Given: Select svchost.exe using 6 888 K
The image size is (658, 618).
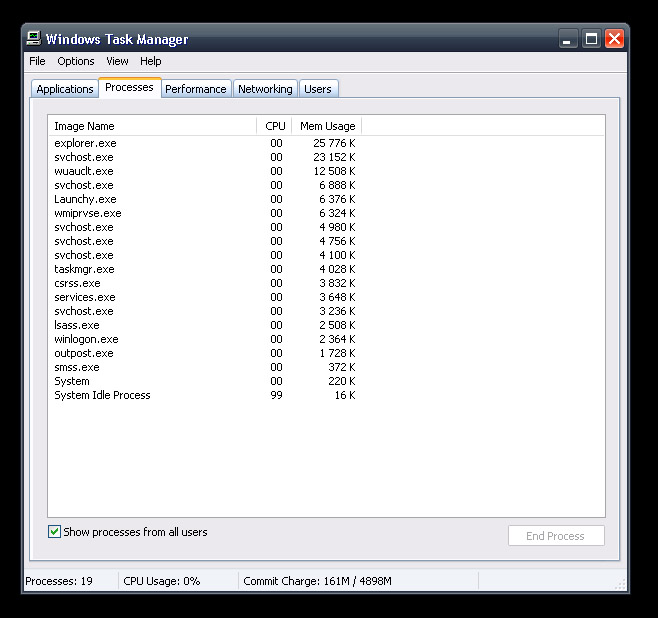Looking at the screenshot, I should click(205, 185).
